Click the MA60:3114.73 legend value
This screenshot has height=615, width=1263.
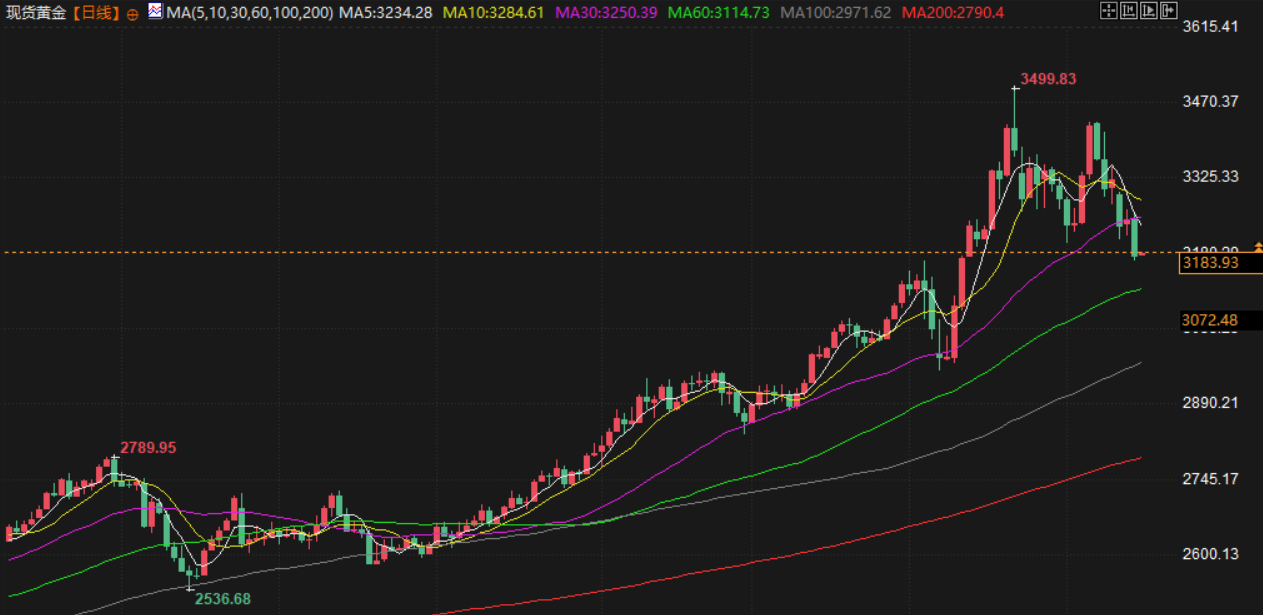pyautogui.click(x=719, y=12)
